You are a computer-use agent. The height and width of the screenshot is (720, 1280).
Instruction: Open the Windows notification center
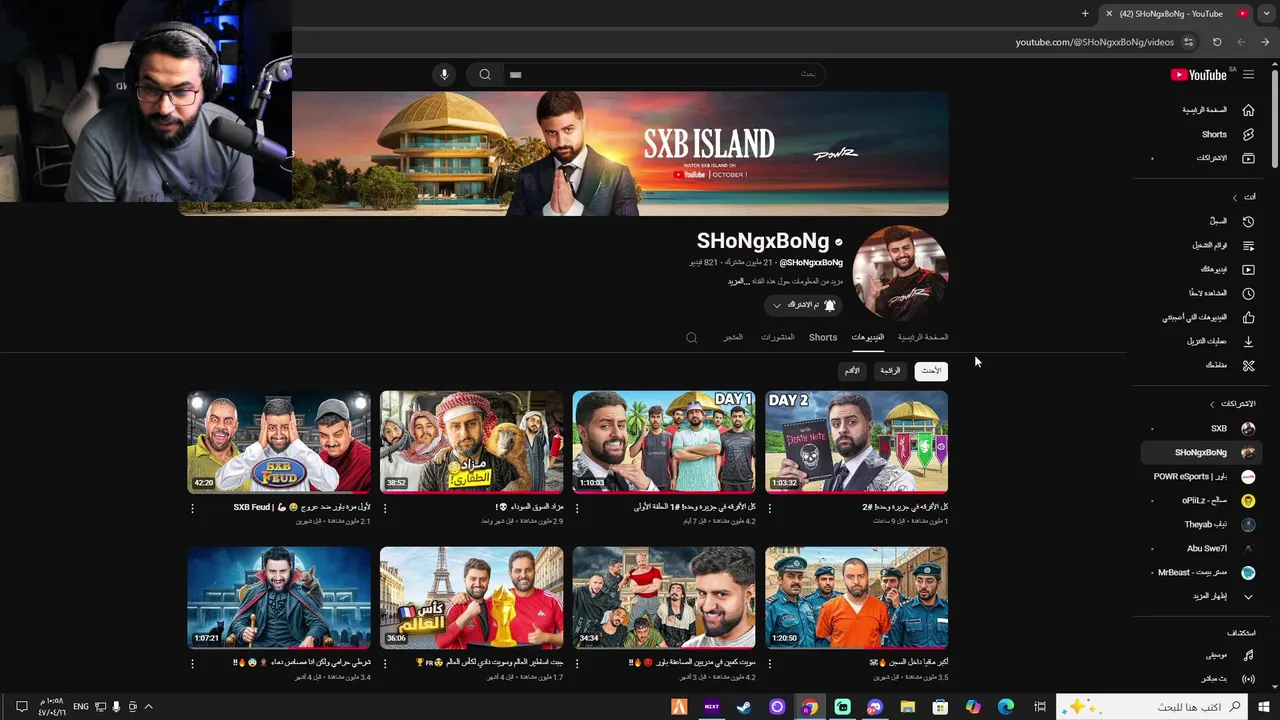(x=21, y=707)
